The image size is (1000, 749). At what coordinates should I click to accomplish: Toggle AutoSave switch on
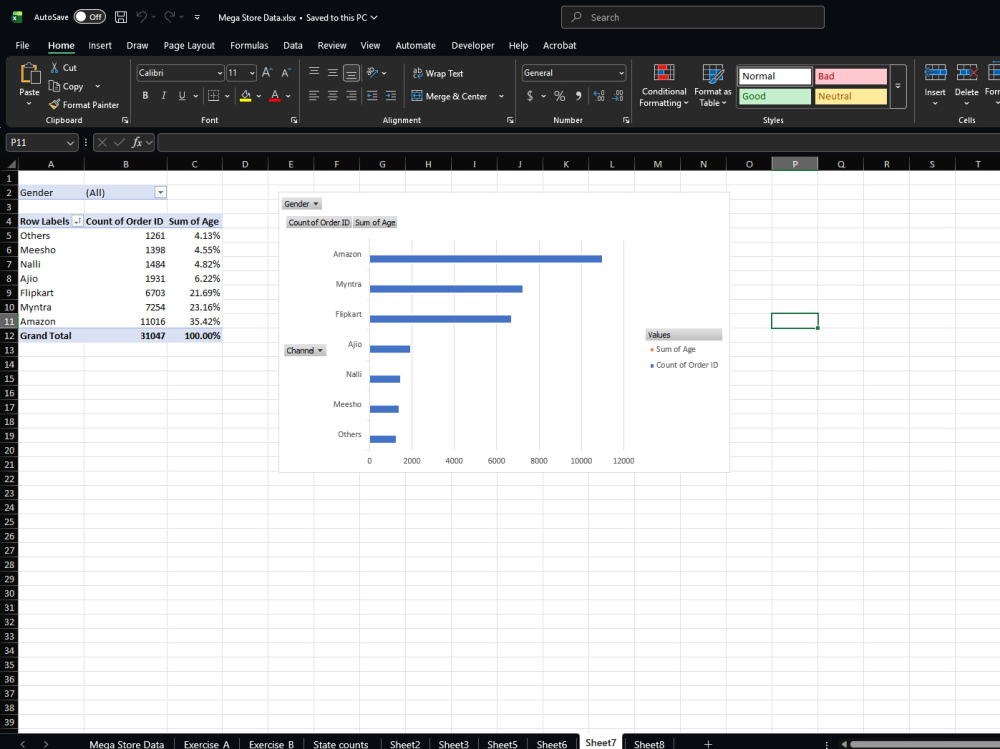pos(89,17)
